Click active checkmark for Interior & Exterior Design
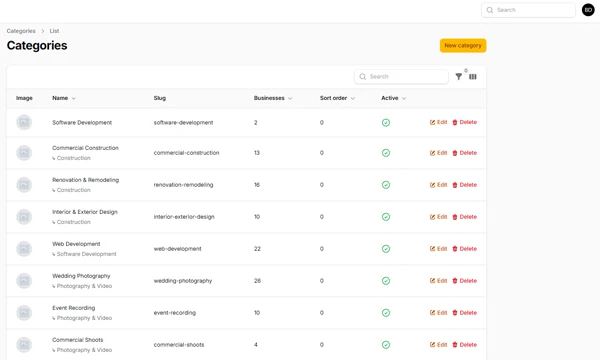Screen dimensions: 600x360 (386, 217)
